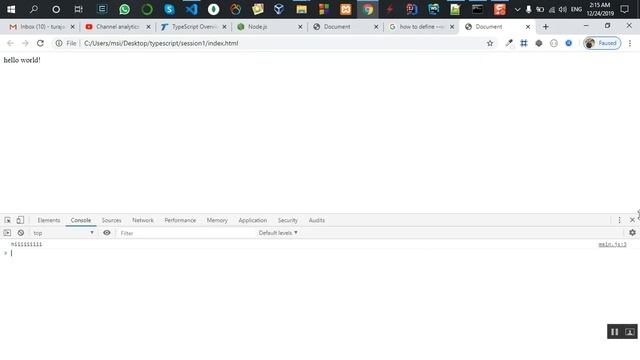
Task: Open WhatsApp from the taskbar
Action: coord(124,9)
